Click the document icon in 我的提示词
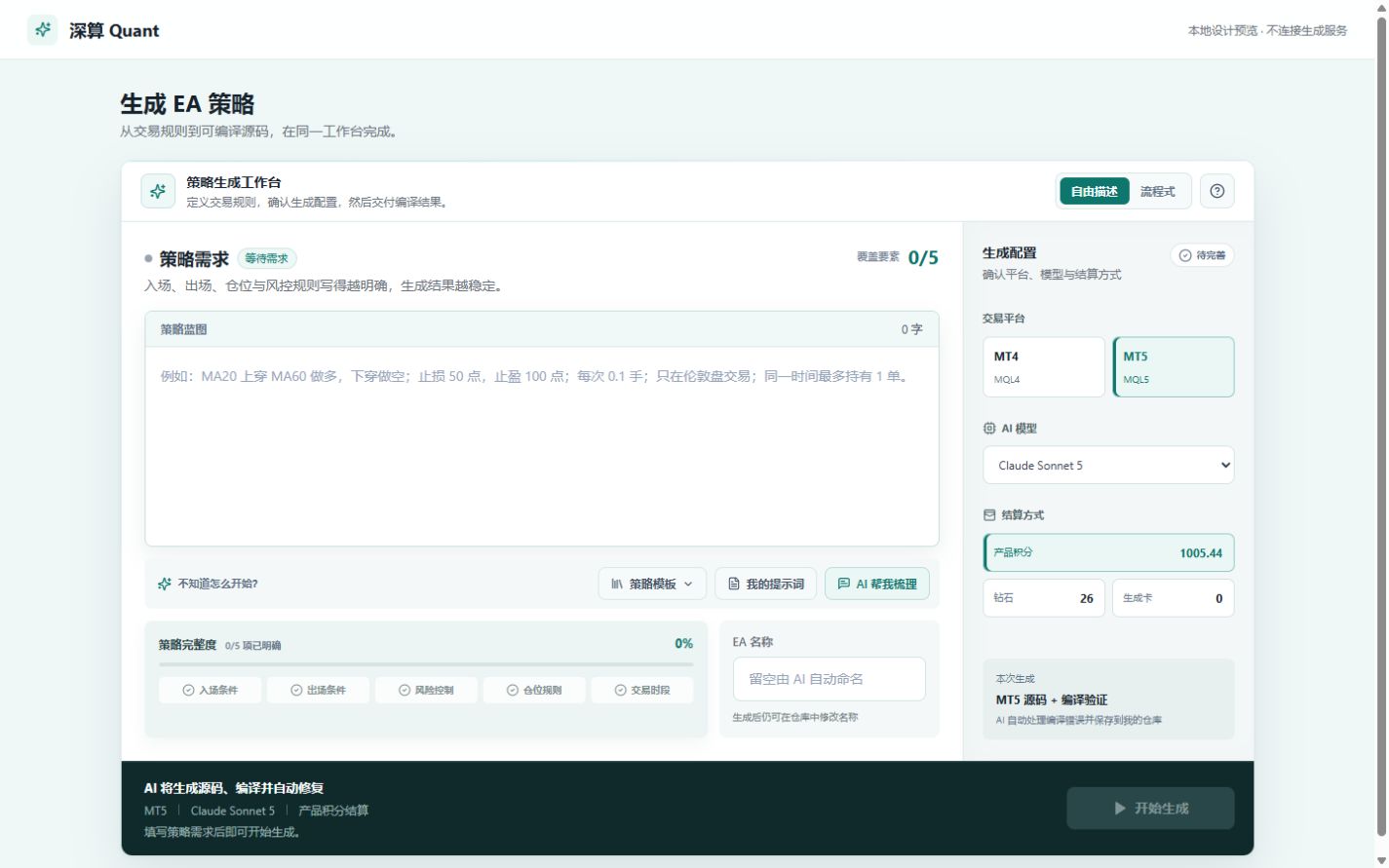The height and width of the screenshot is (868, 1389). 734,585
